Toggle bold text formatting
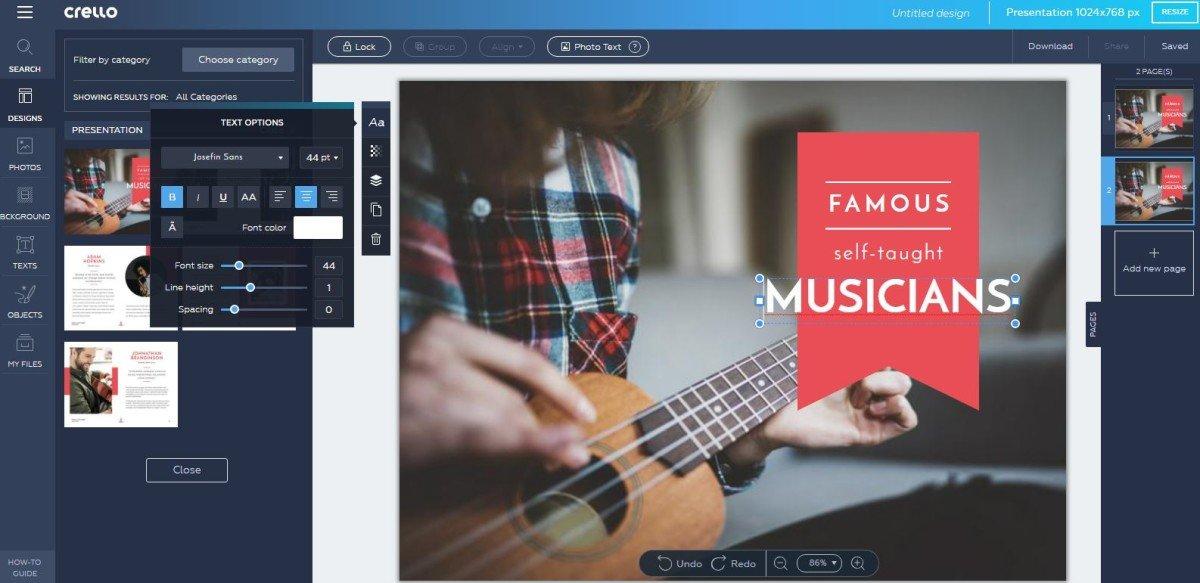The height and width of the screenshot is (583, 1200). [172, 197]
